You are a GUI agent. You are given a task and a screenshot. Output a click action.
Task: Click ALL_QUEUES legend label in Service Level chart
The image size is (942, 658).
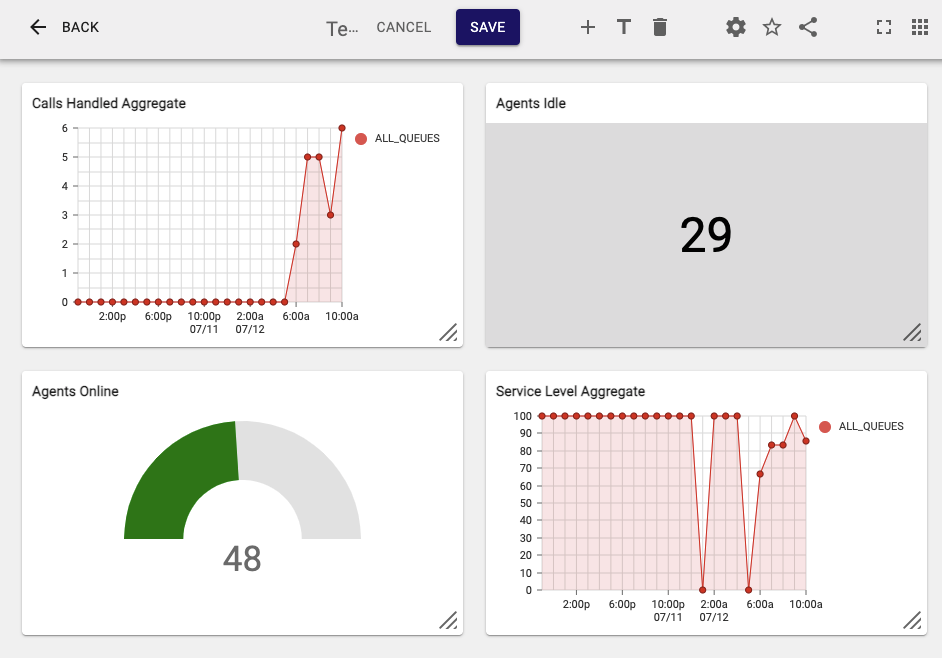[x=871, y=426]
